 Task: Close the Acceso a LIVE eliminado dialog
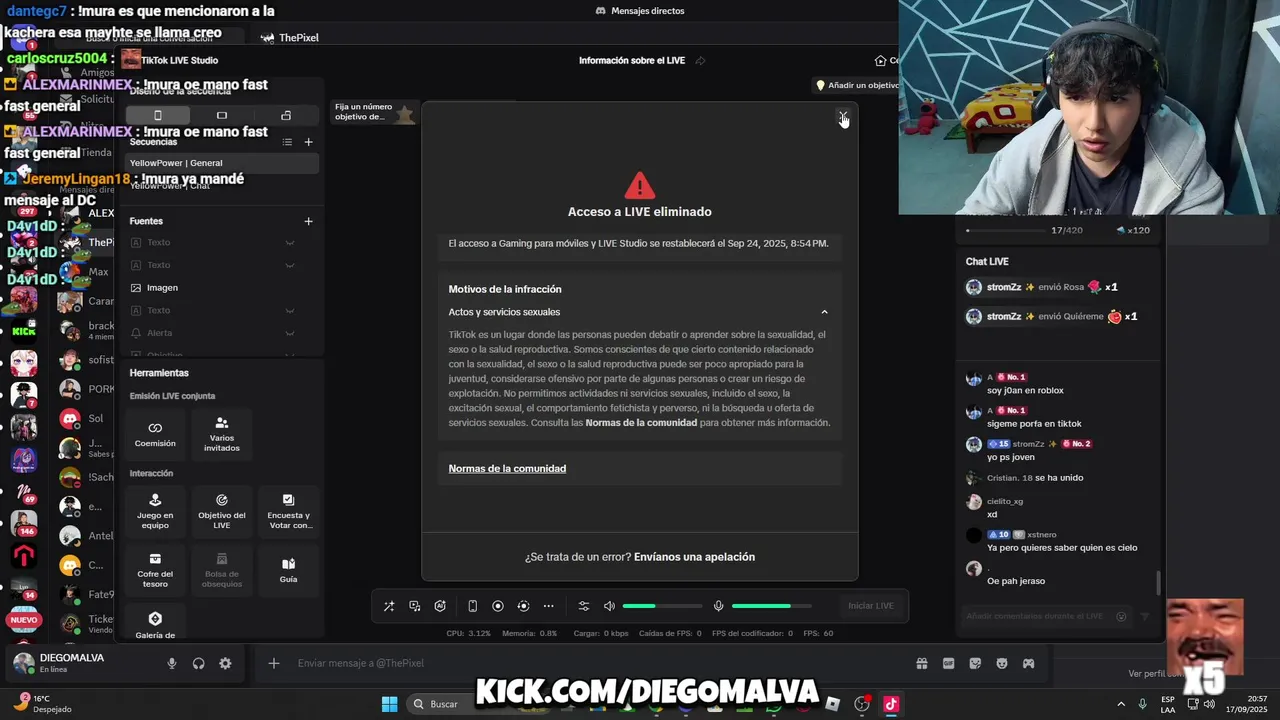pos(843,116)
